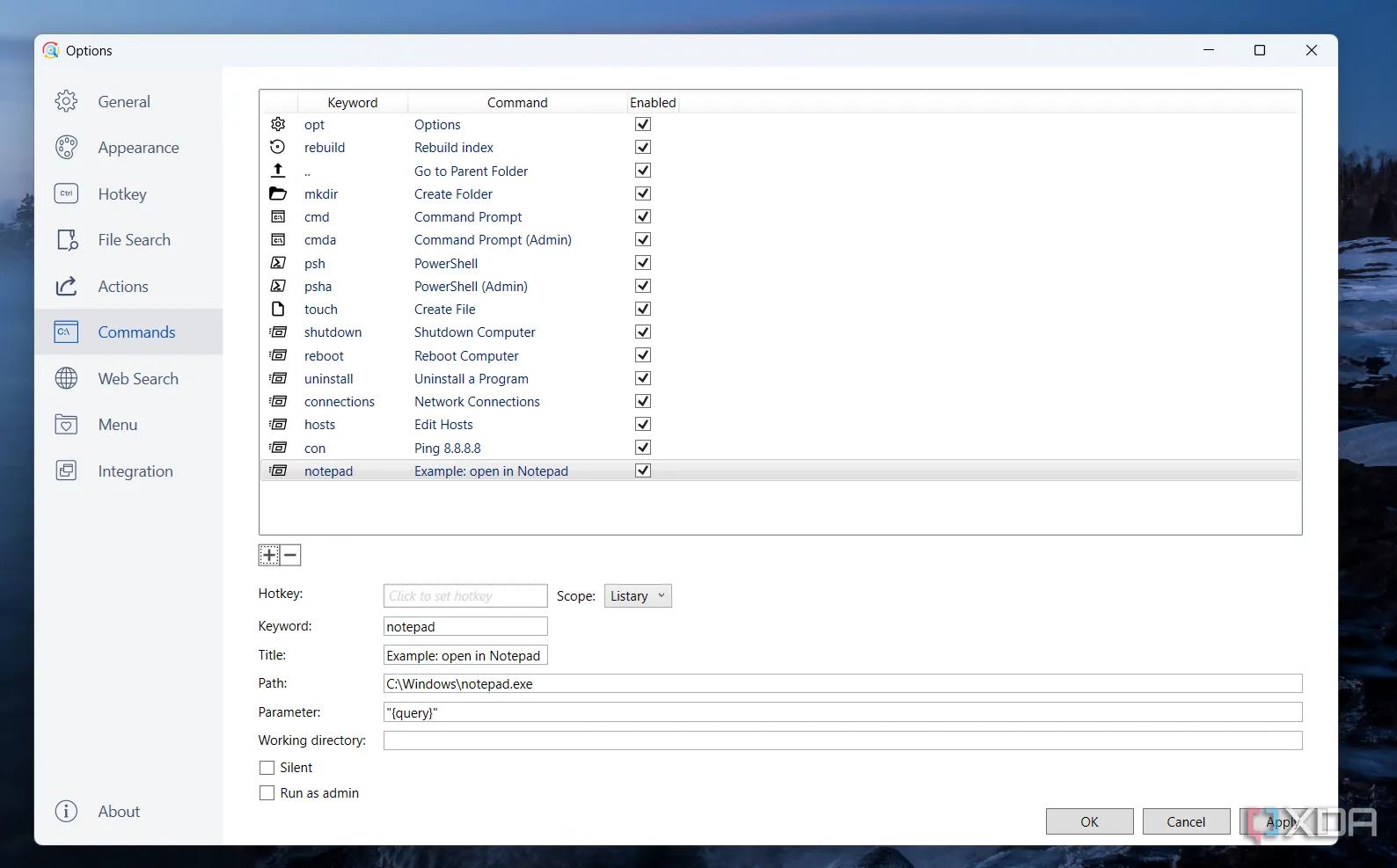Click the folder icon of mkdir row

[278, 193]
